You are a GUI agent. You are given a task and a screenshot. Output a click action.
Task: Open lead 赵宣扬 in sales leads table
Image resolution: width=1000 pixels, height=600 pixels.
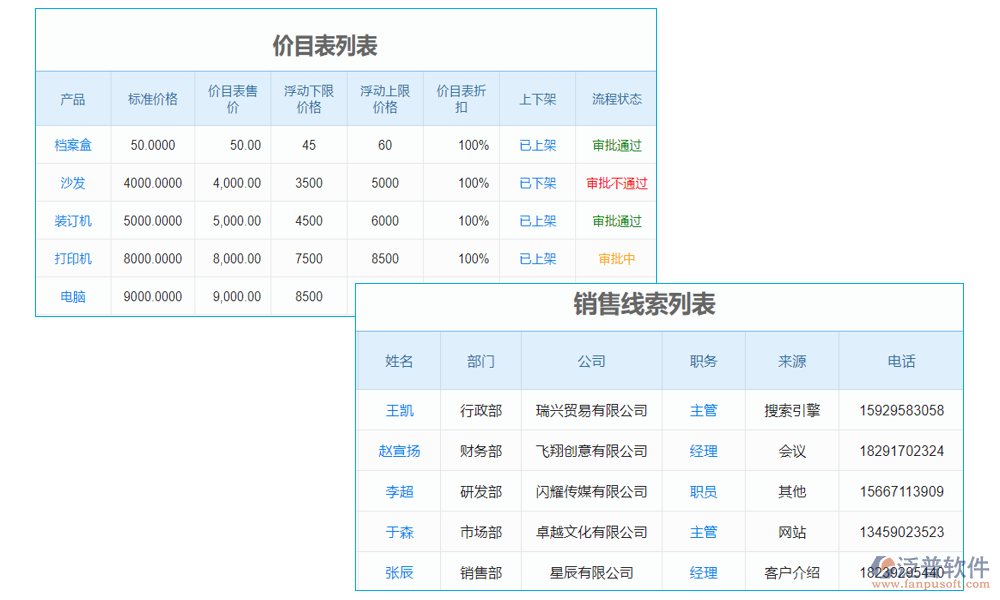[399, 450]
